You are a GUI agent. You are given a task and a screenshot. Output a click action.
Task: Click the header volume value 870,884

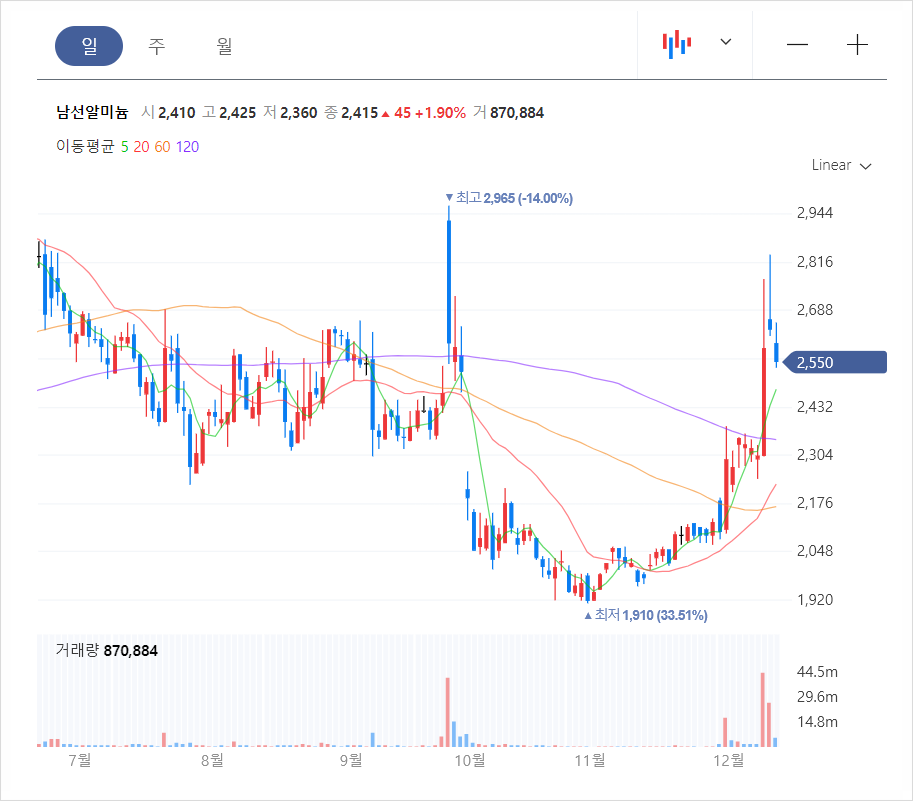click(517, 113)
